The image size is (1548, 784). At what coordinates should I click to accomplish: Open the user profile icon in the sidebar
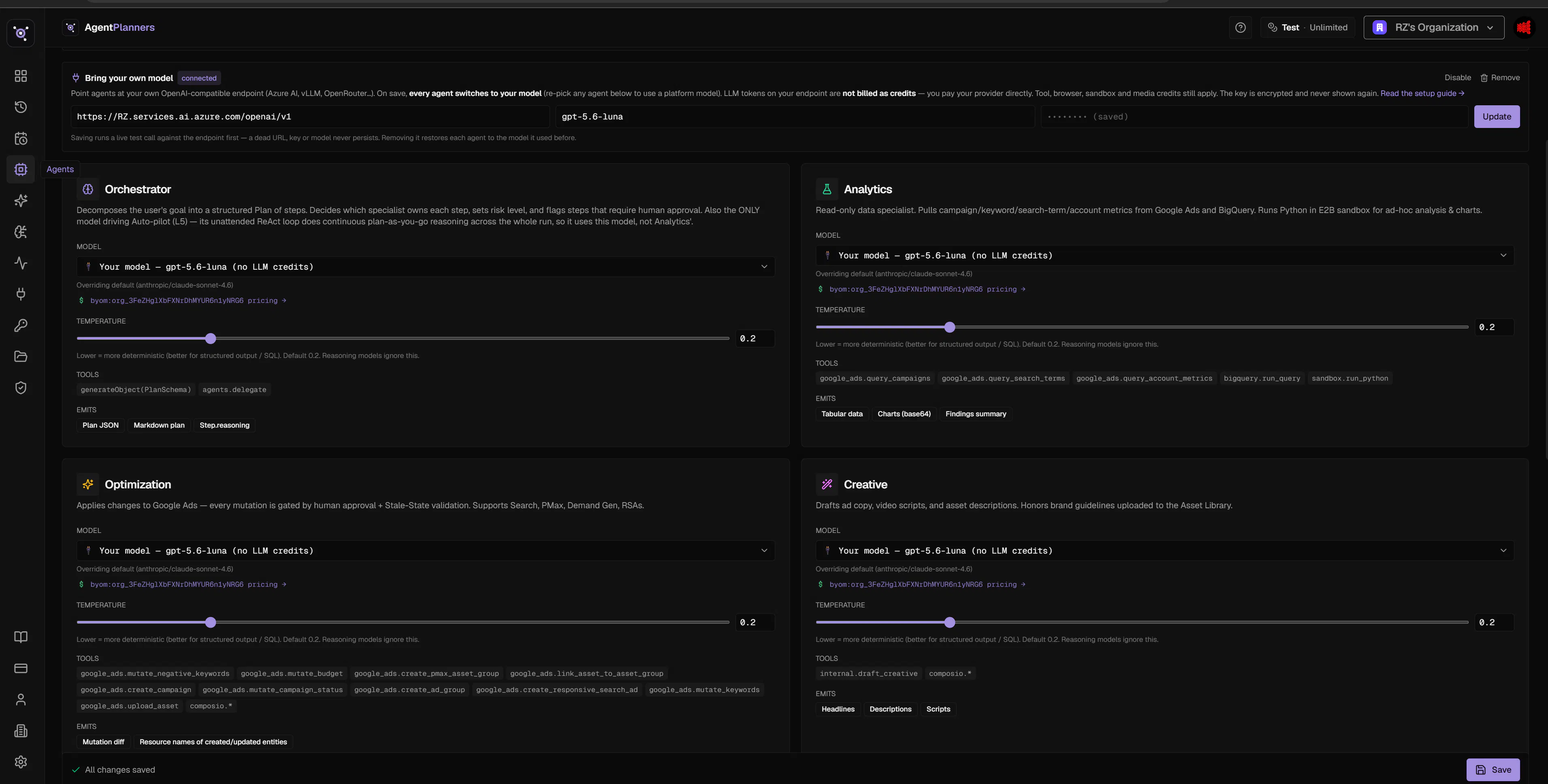[x=20, y=699]
